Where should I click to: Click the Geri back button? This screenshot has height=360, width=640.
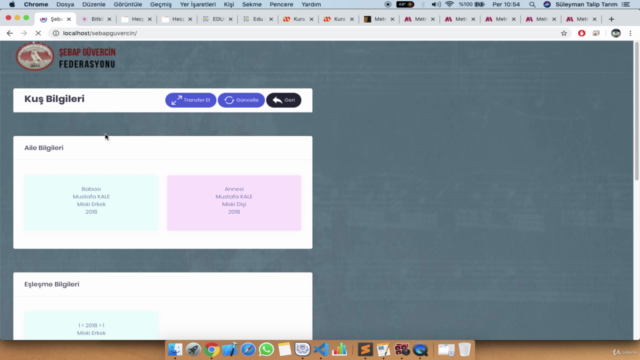point(284,100)
